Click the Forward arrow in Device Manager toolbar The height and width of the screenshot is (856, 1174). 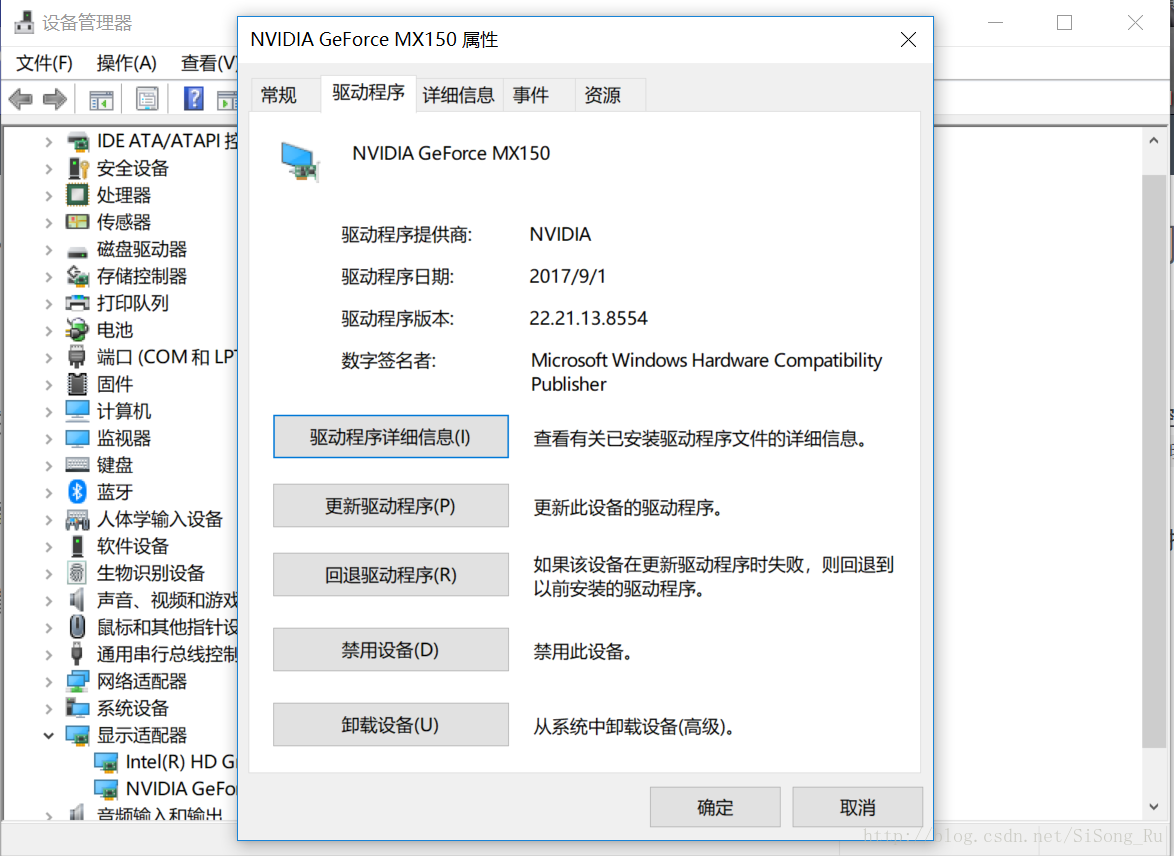click(x=55, y=99)
